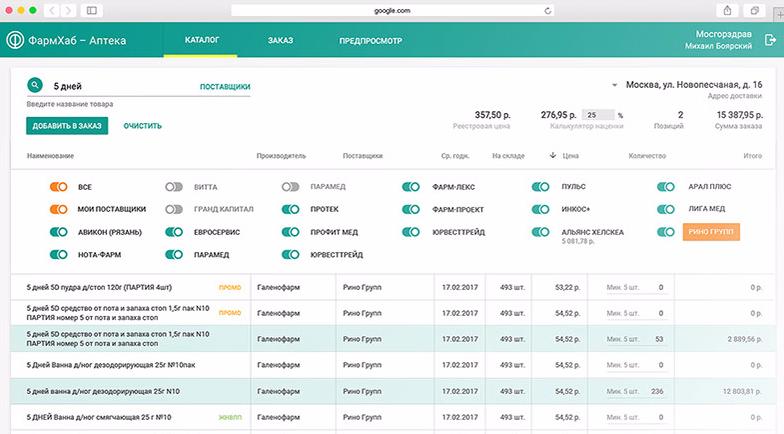Disable the ПРОФИТ МЕД supplier switch
This screenshot has width=784, height=434.
point(290,232)
